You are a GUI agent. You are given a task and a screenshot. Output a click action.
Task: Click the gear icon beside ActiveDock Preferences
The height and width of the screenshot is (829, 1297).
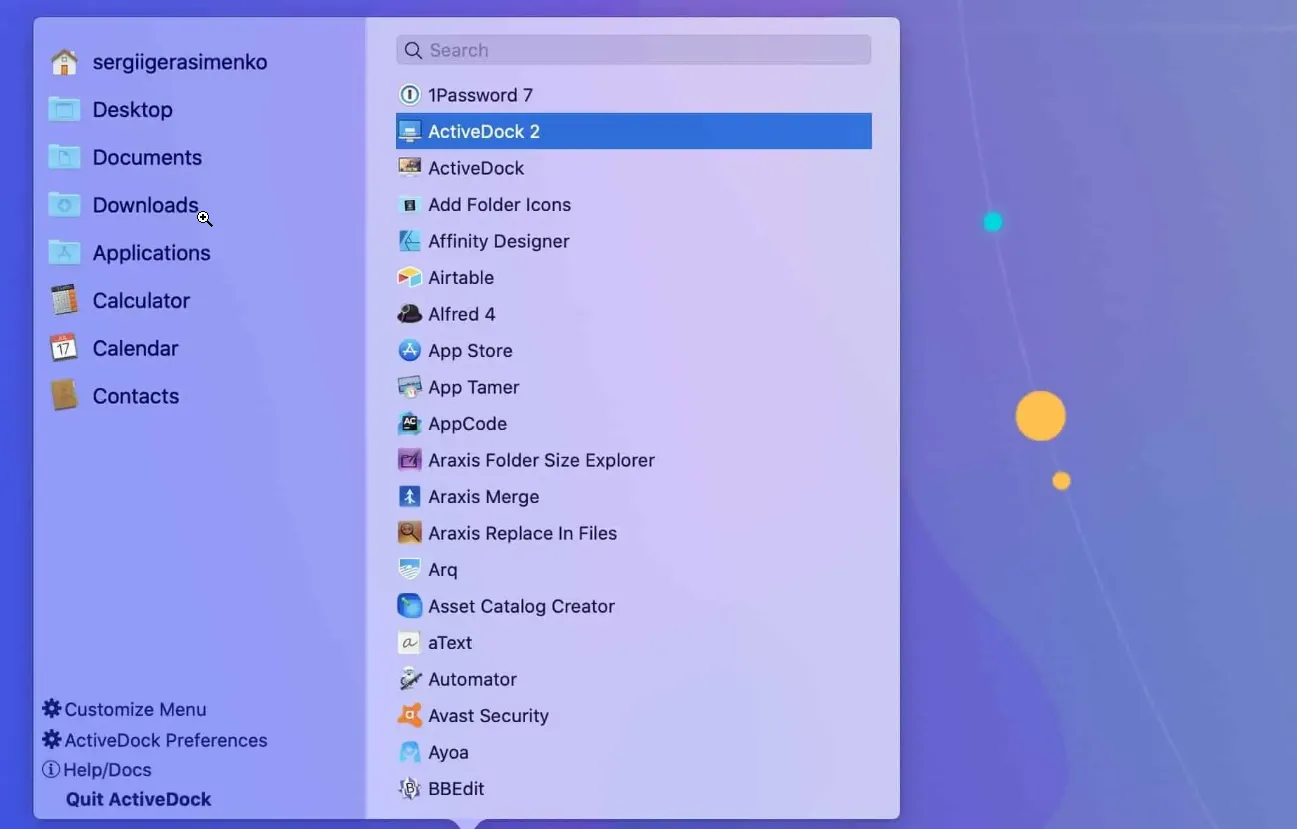pyautogui.click(x=52, y=740)
